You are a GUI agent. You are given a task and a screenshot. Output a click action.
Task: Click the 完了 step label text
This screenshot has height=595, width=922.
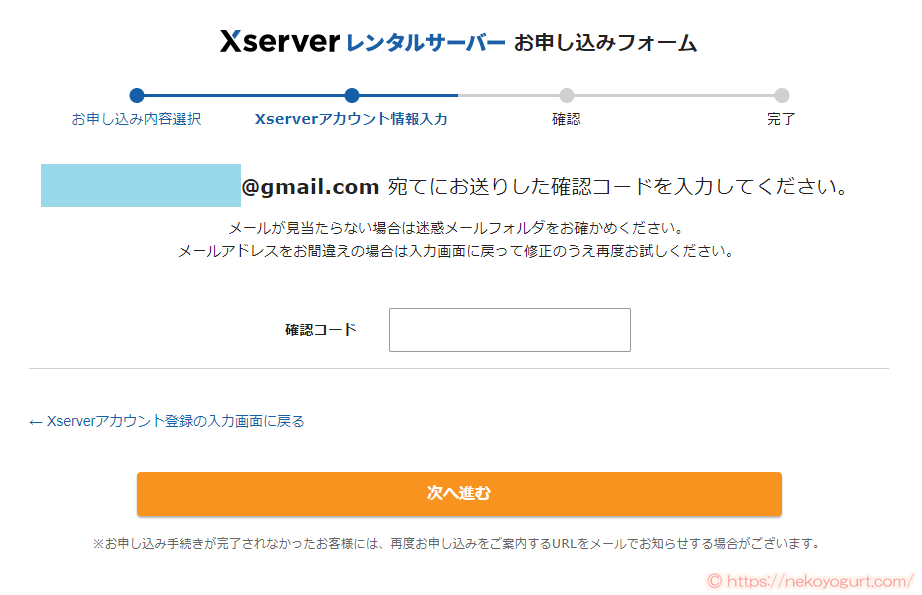(781, 119)
